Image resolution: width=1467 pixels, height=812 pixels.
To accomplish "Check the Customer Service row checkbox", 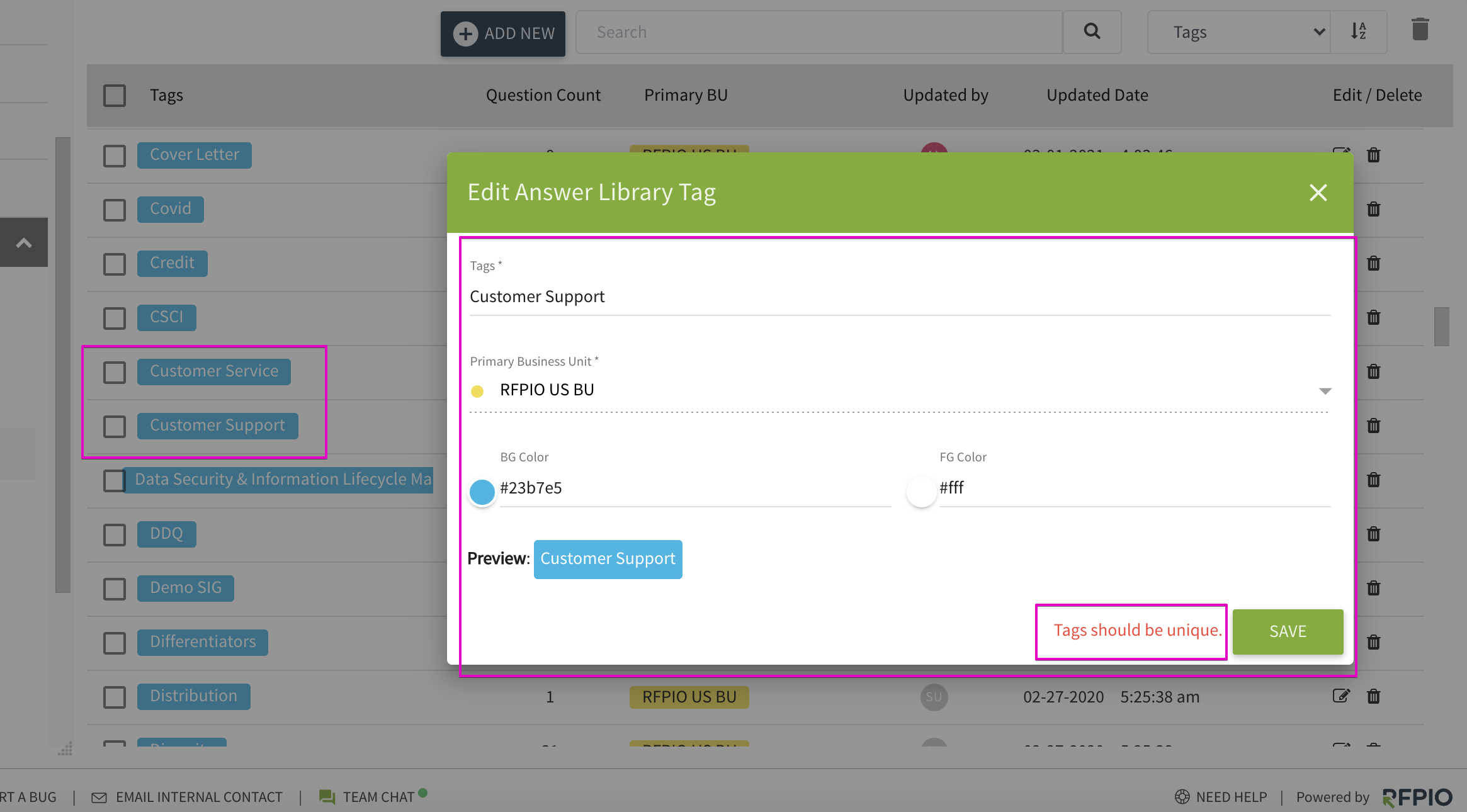I will pos(115,372).
